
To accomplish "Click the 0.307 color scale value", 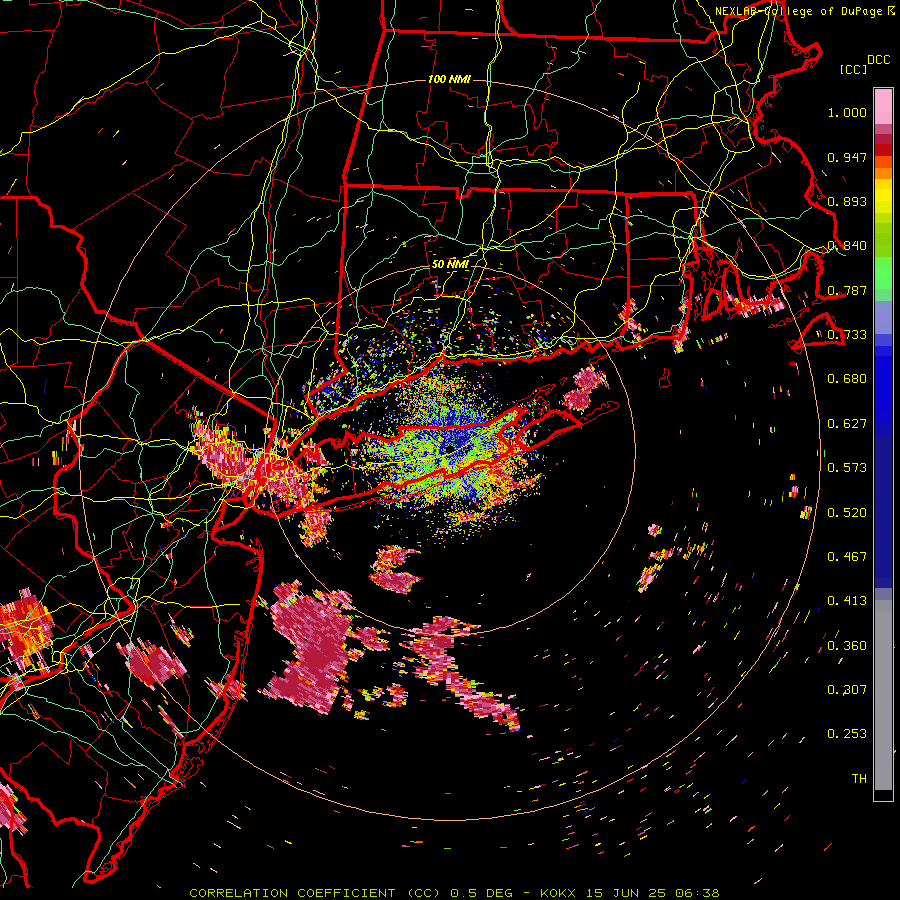I will click(847, 690).
